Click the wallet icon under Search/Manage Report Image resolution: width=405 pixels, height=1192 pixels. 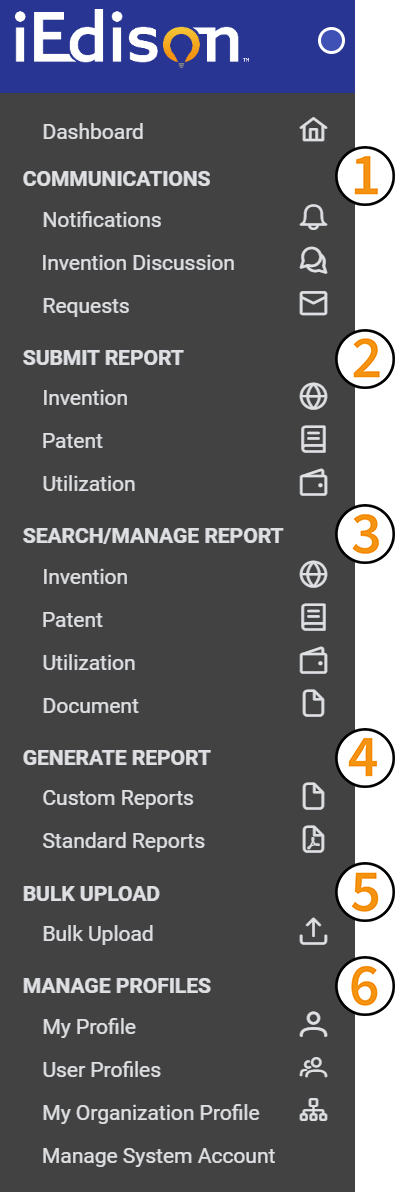pyautogui.click(x=313, y=662)
